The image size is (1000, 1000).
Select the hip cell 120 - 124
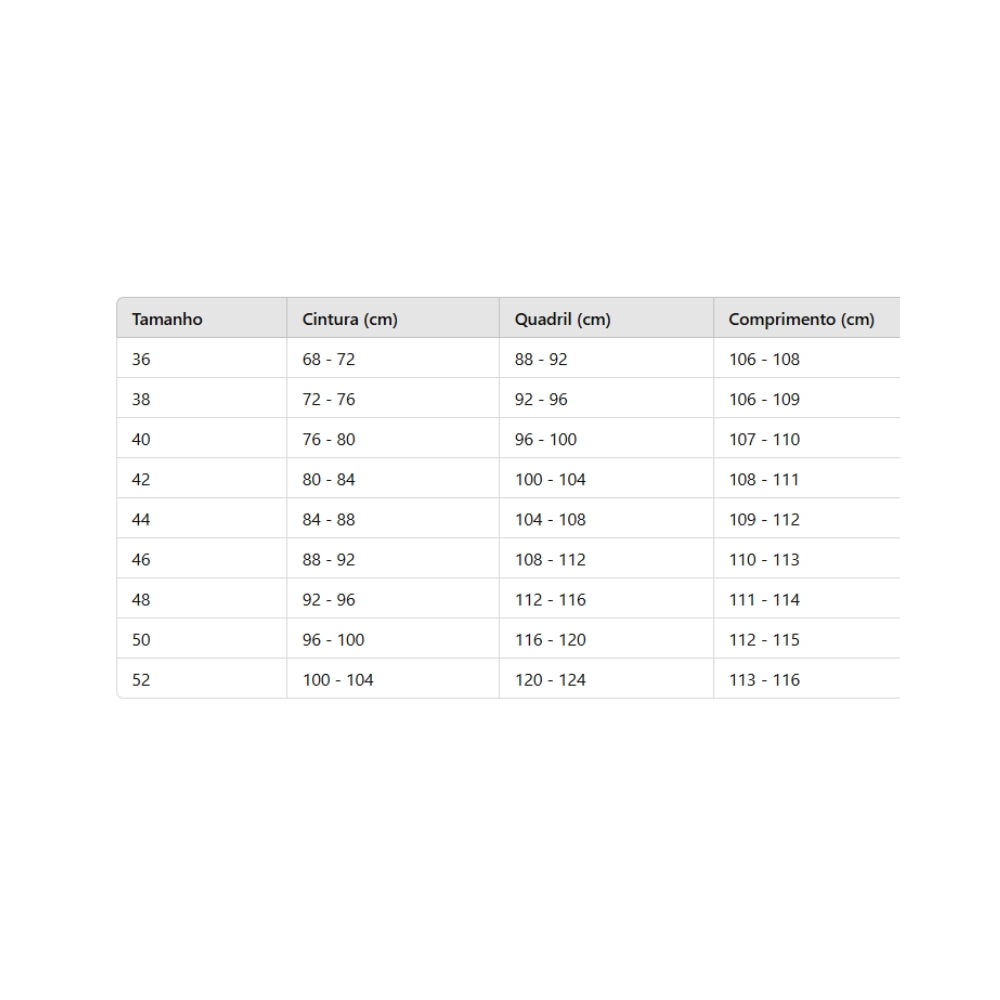pos(550,679)
